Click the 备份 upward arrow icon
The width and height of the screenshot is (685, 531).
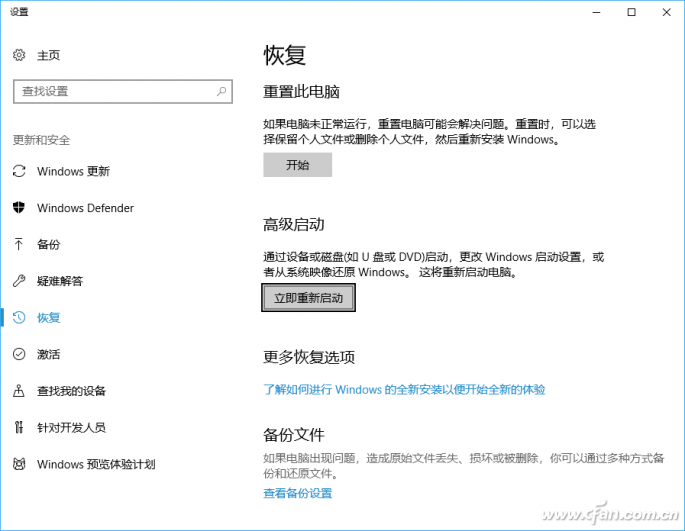coord(19,244)
